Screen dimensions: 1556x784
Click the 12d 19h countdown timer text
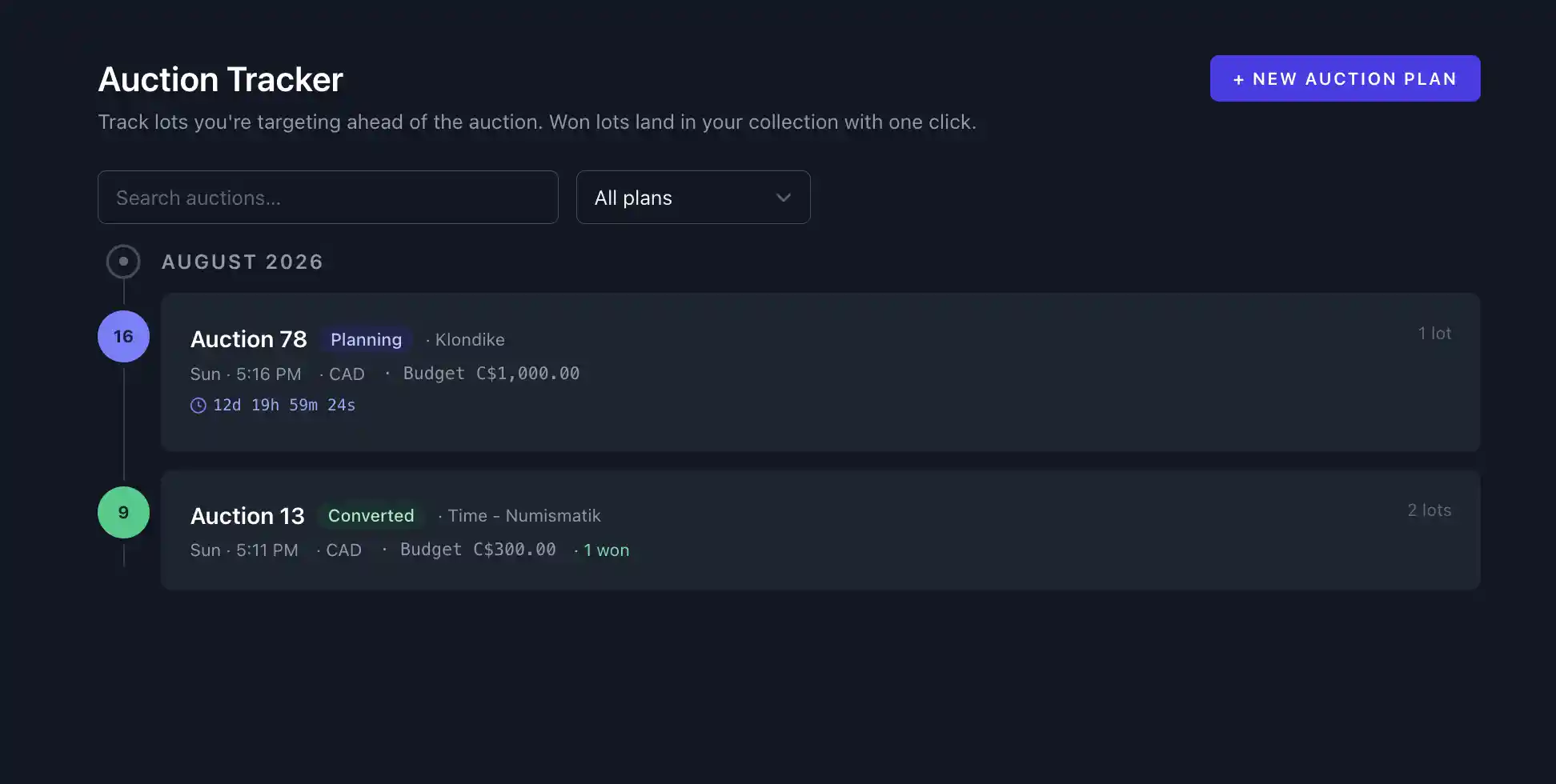tap(284, 405)
